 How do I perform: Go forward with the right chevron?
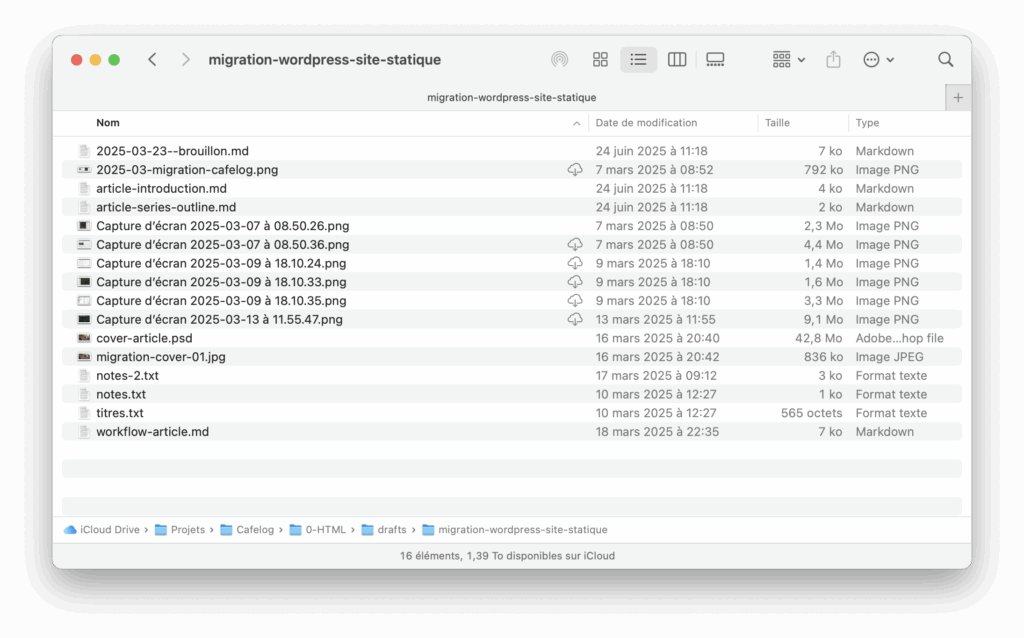(186, 60)
